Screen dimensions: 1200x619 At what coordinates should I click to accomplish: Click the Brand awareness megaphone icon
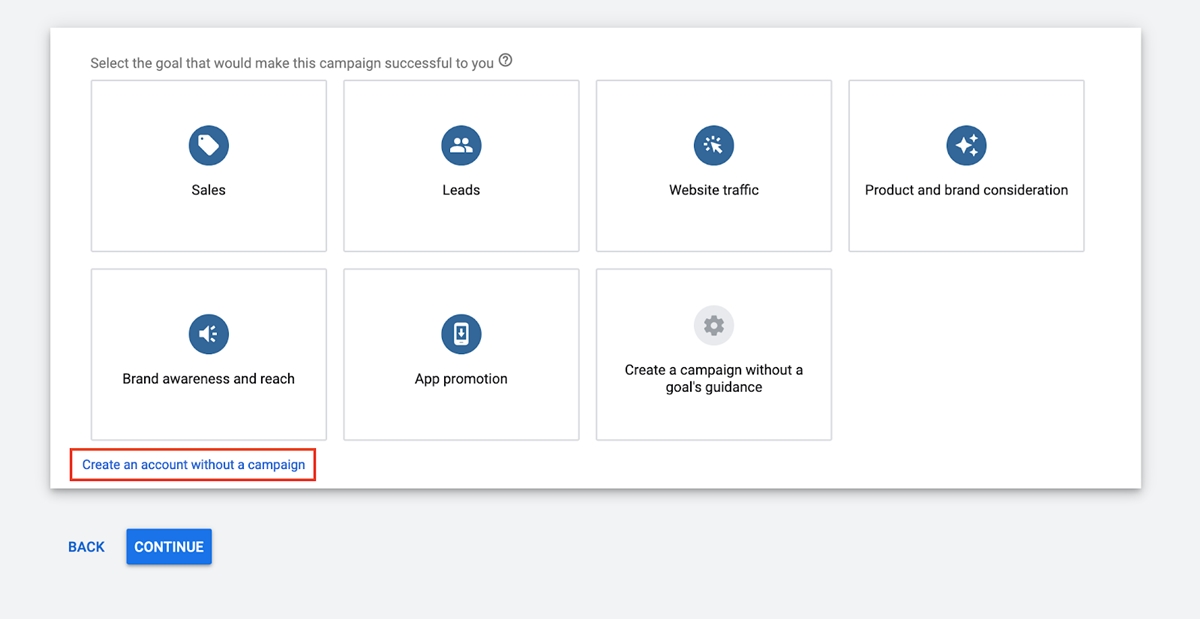pyautogui.click(x=208, y=334)
